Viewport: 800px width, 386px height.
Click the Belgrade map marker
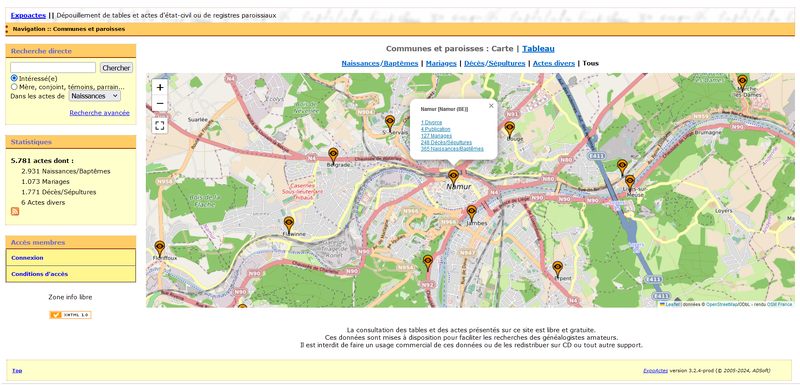[333, 156]
